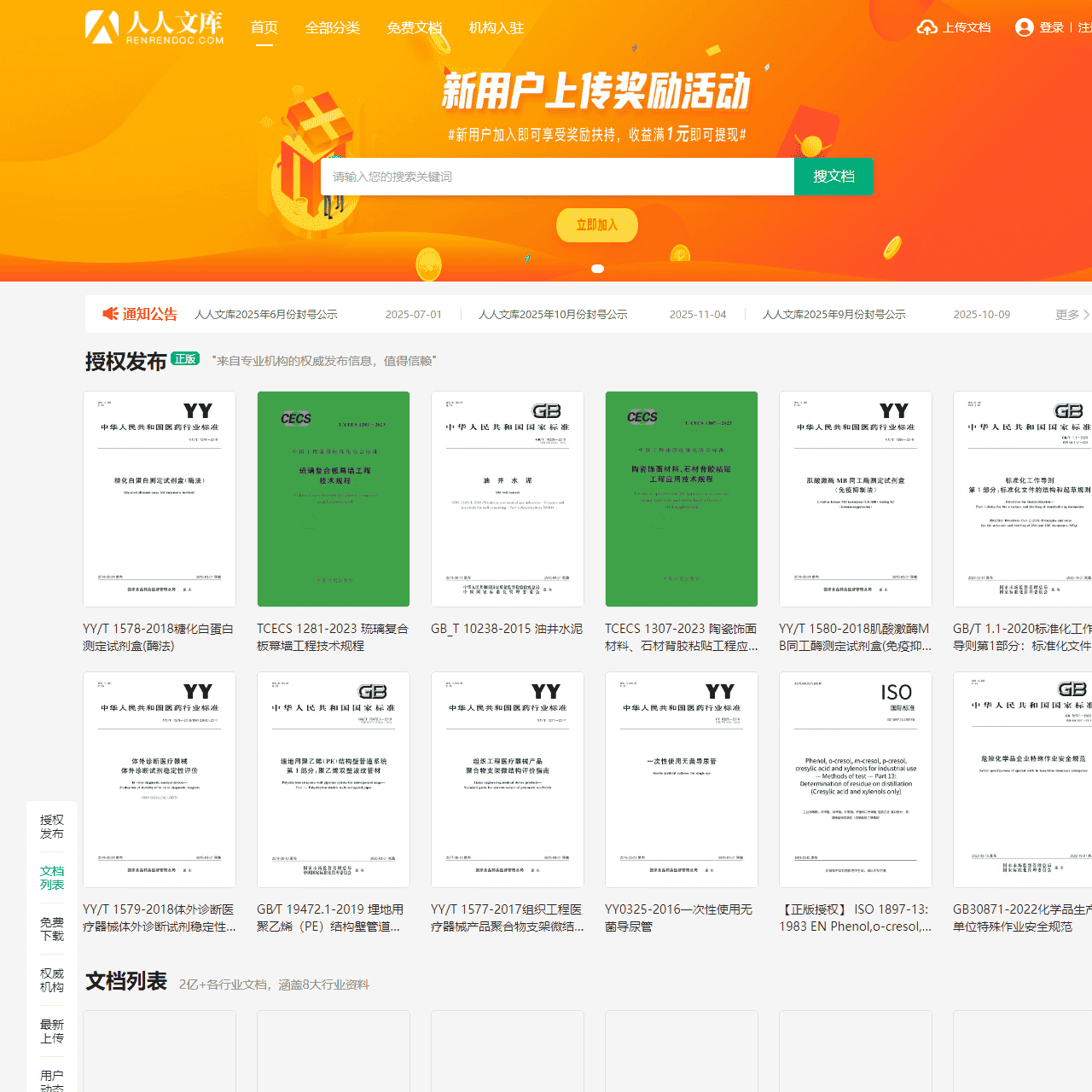This screenshot has width=1092, height=1092.
Task: Open the 机构入驻 page
Action: pos(497,27)
